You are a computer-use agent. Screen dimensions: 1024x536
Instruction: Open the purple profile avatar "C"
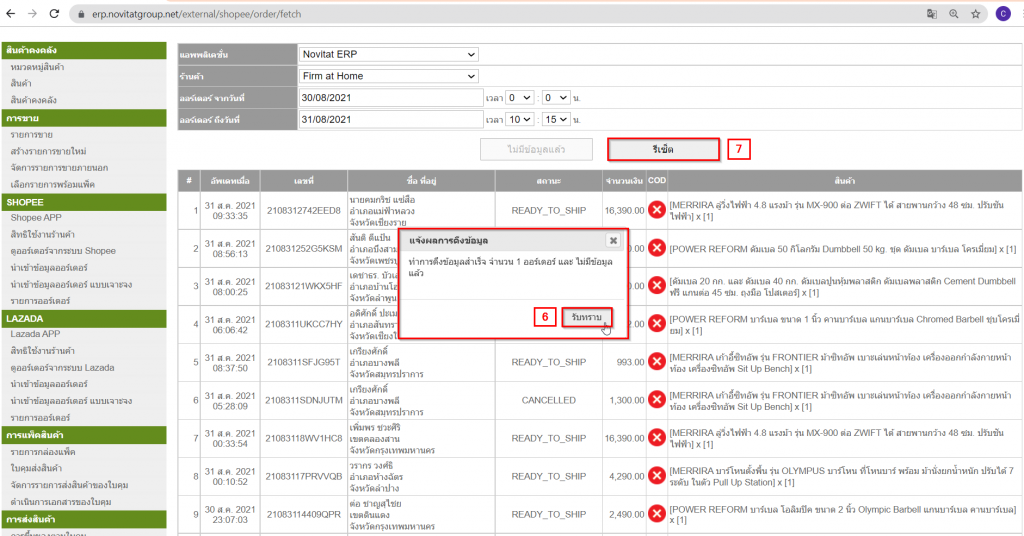pos(1002,14)
